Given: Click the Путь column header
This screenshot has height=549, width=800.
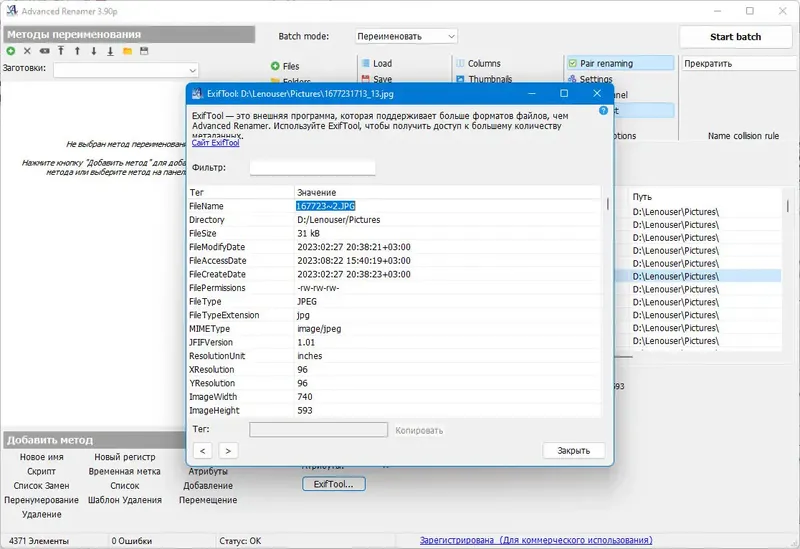Looking at the screenshot, I should pos(704,196).
